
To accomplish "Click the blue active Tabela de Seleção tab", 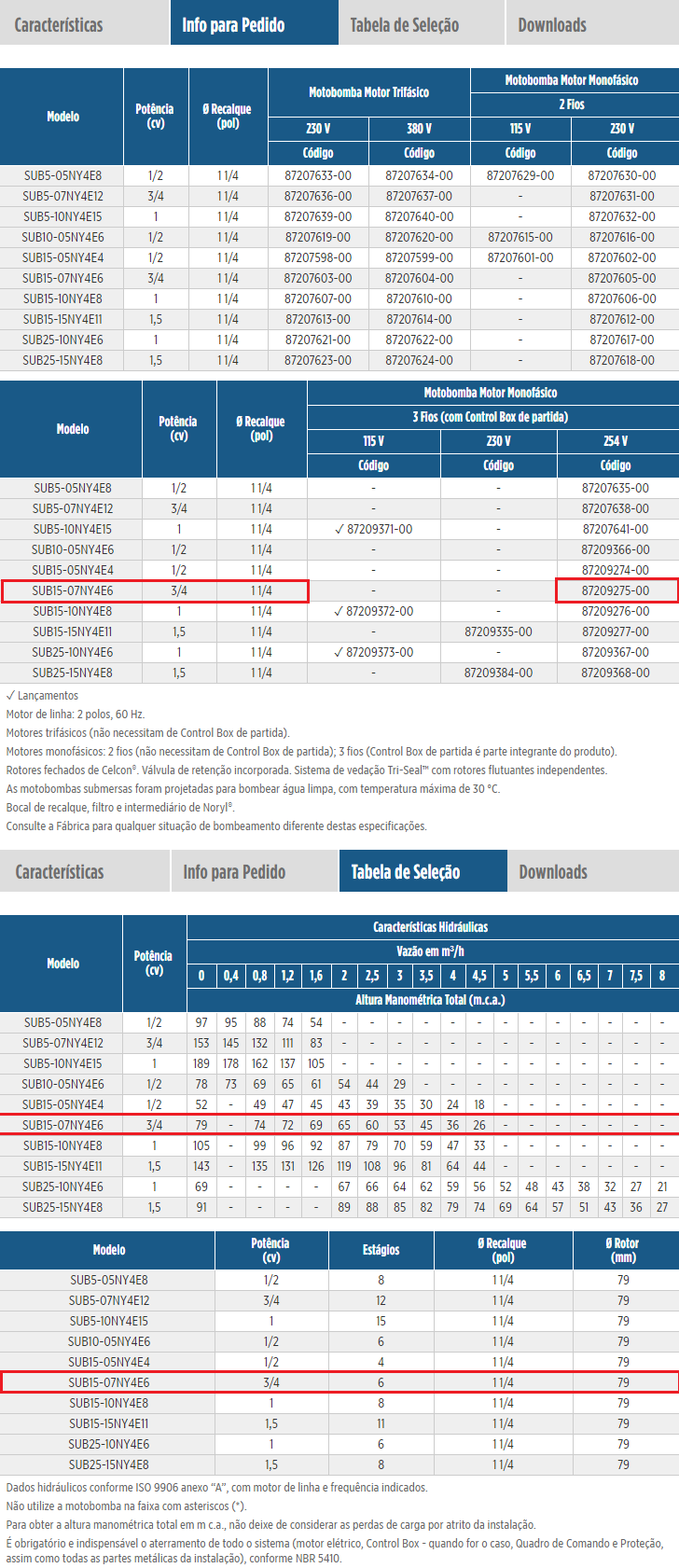I will tap(406, 872).
